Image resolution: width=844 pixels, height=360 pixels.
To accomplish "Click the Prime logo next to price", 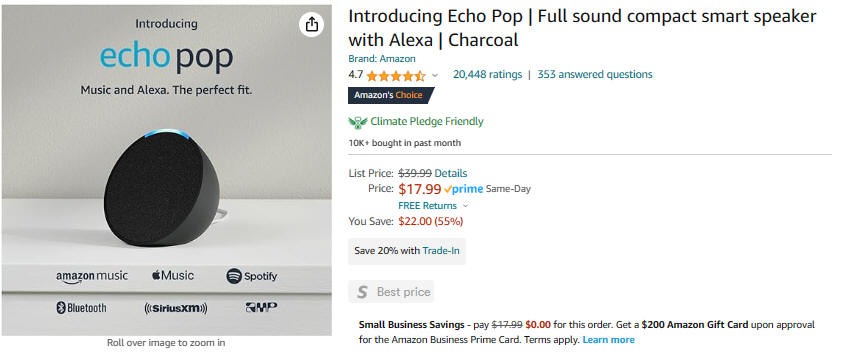I will [x=463, y=189].
